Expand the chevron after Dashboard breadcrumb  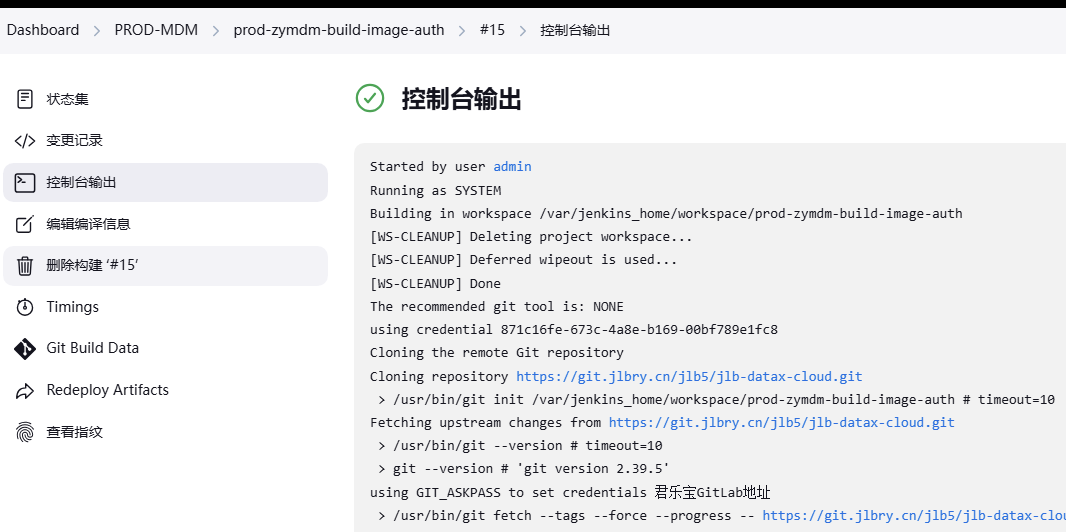click(x=97, y=31)
